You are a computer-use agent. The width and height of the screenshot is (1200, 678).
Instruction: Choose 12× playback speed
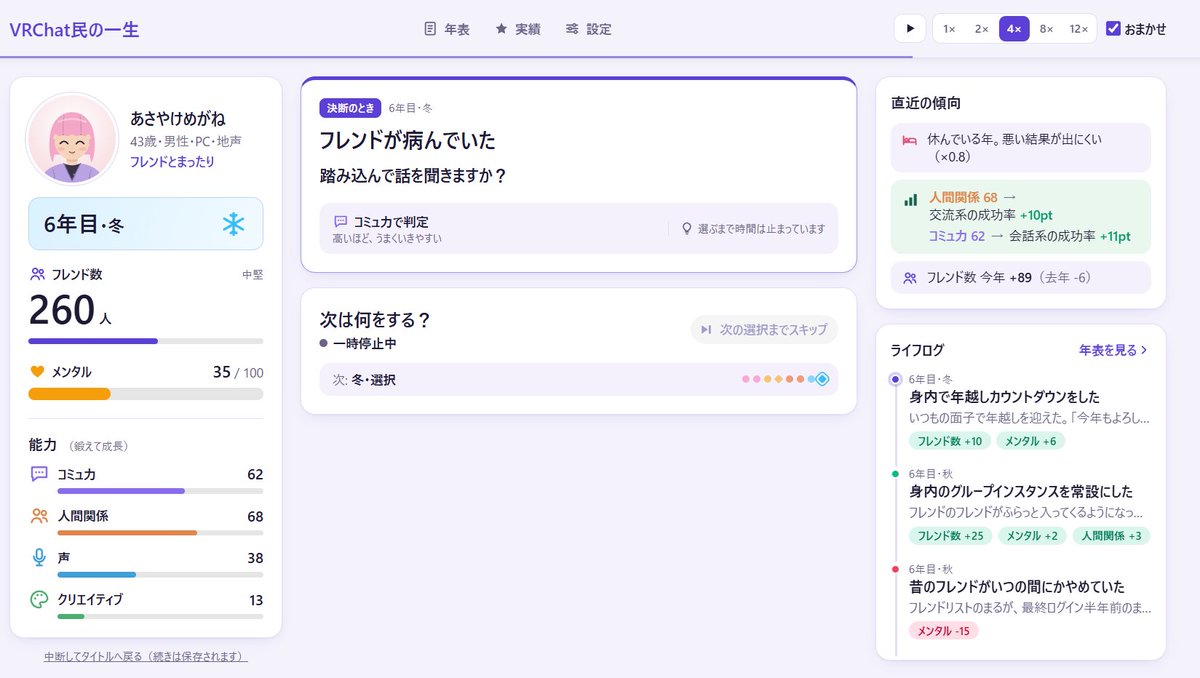coord(1078,29)
